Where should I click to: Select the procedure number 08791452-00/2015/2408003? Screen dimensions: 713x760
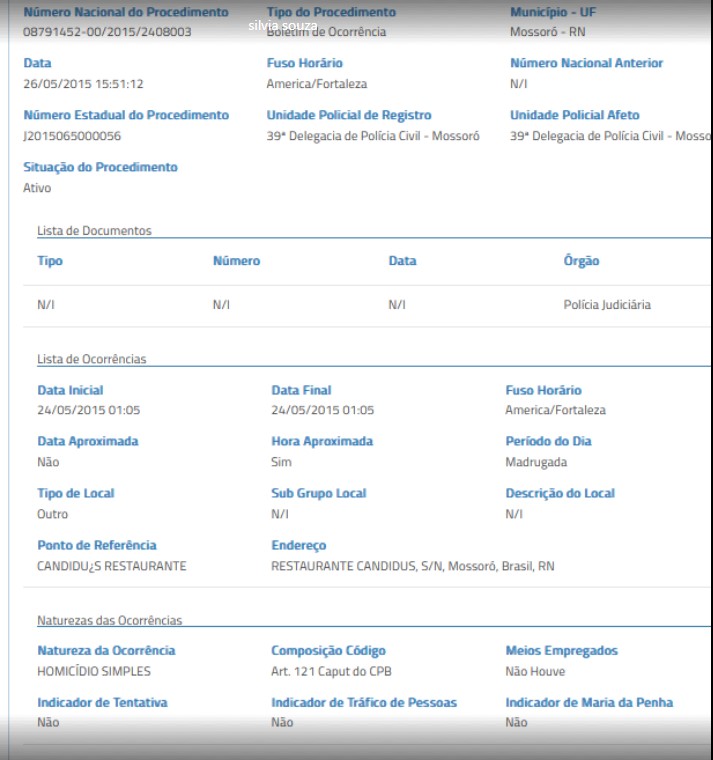107,32
